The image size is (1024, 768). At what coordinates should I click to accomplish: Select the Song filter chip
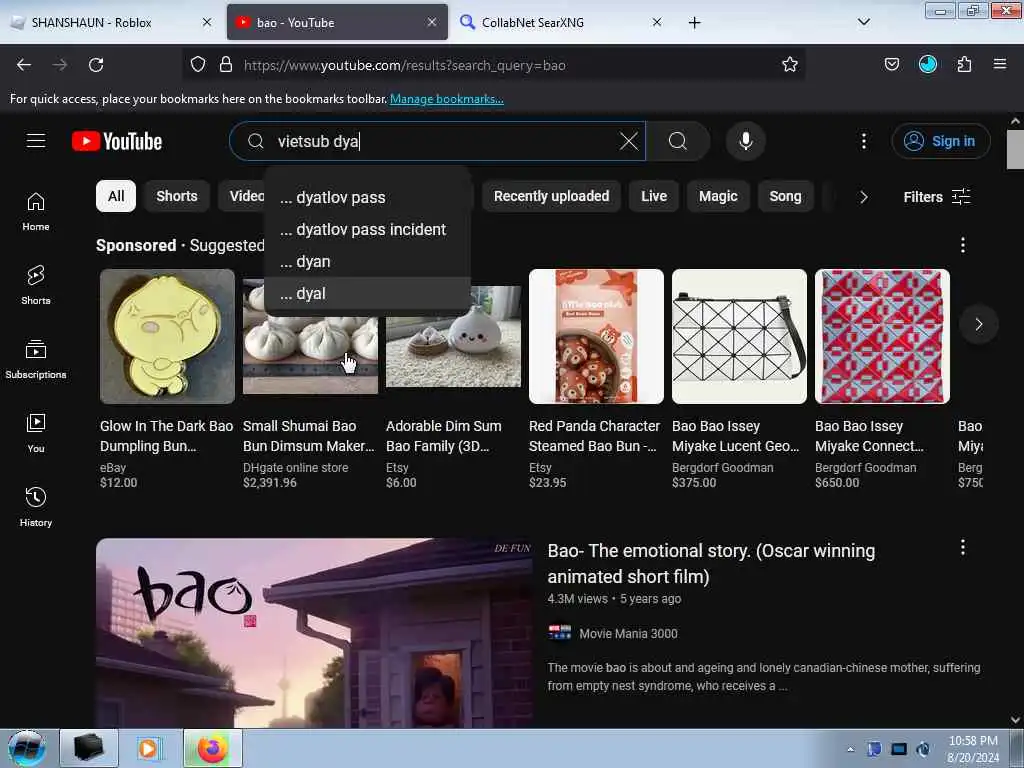pyautogui.click(x=785, y=197)
